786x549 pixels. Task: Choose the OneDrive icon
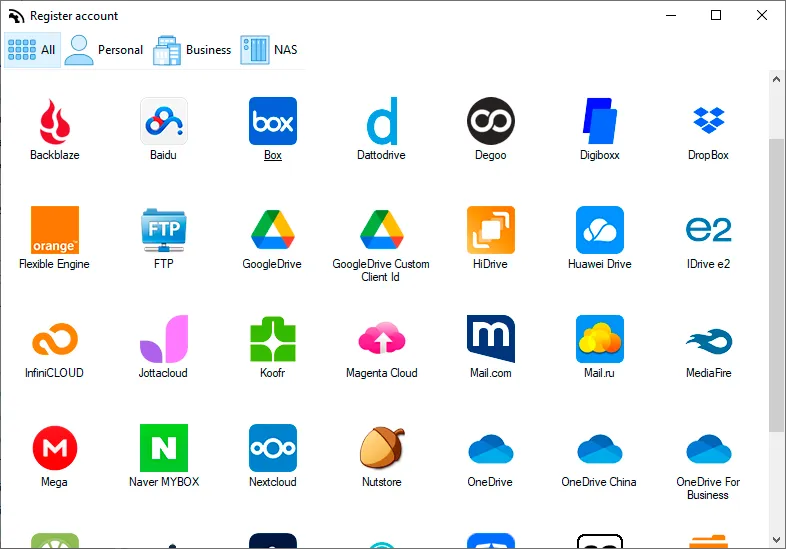click(x=491, y=449)
